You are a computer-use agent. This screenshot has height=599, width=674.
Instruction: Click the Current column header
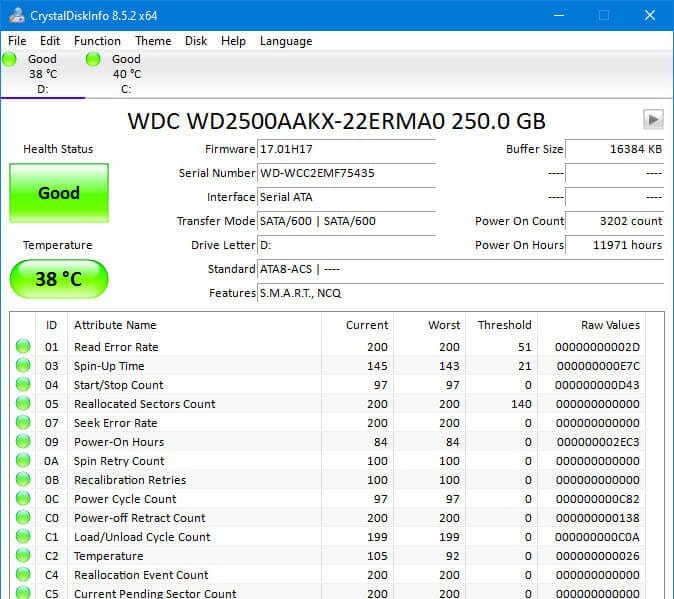[x=367, y=325]
